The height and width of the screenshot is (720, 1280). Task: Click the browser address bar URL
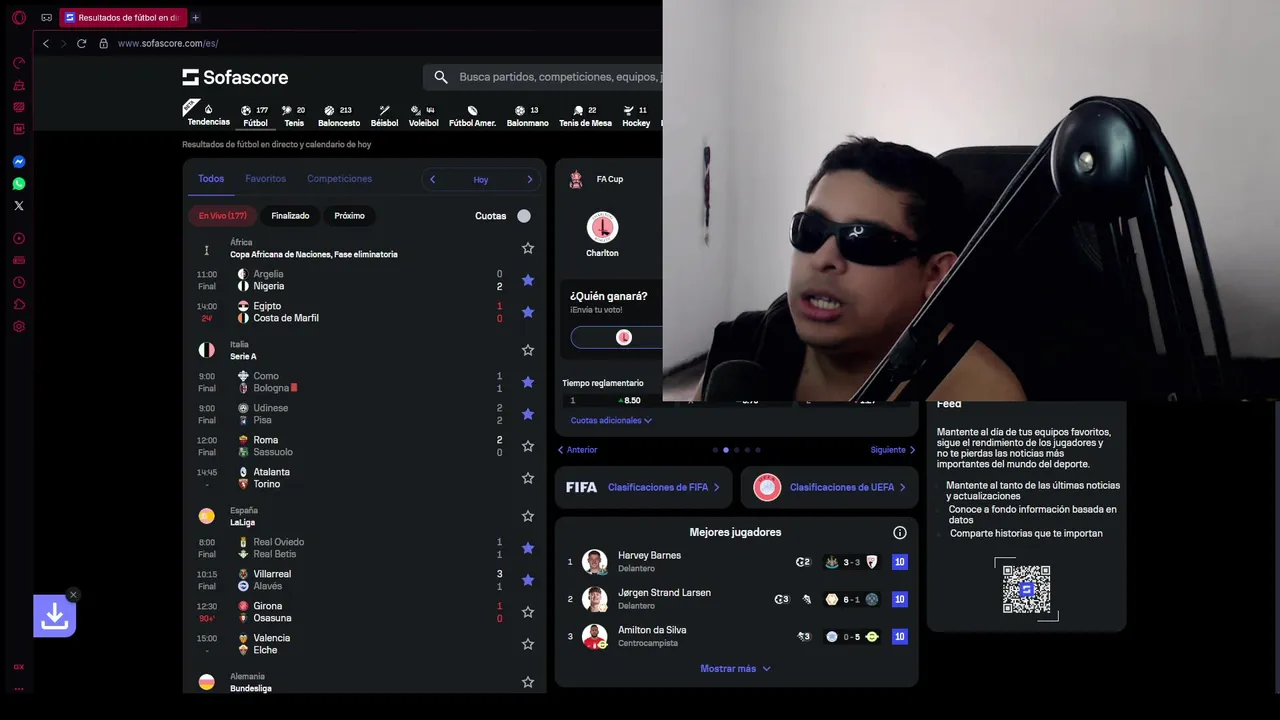click(168, 43)
